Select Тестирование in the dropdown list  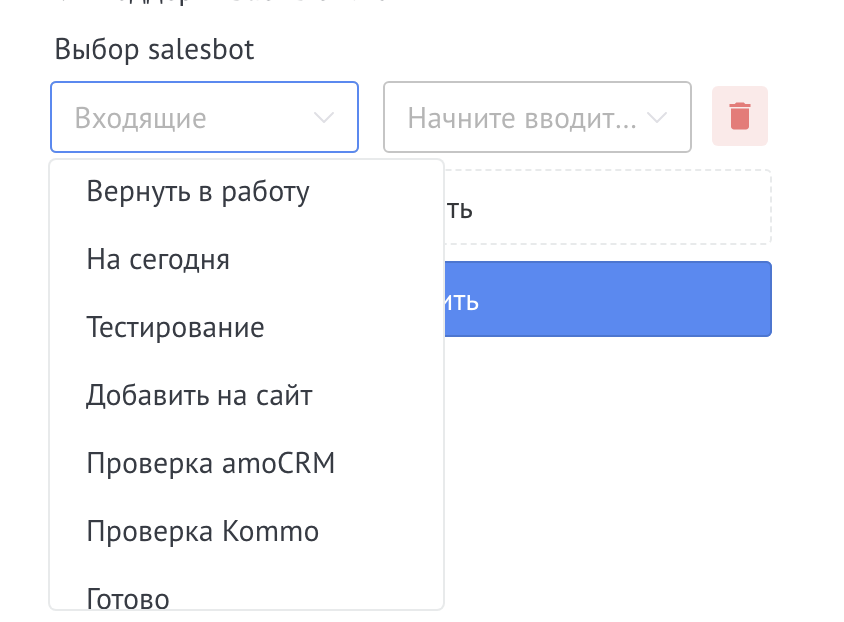[x=175, y=327]
